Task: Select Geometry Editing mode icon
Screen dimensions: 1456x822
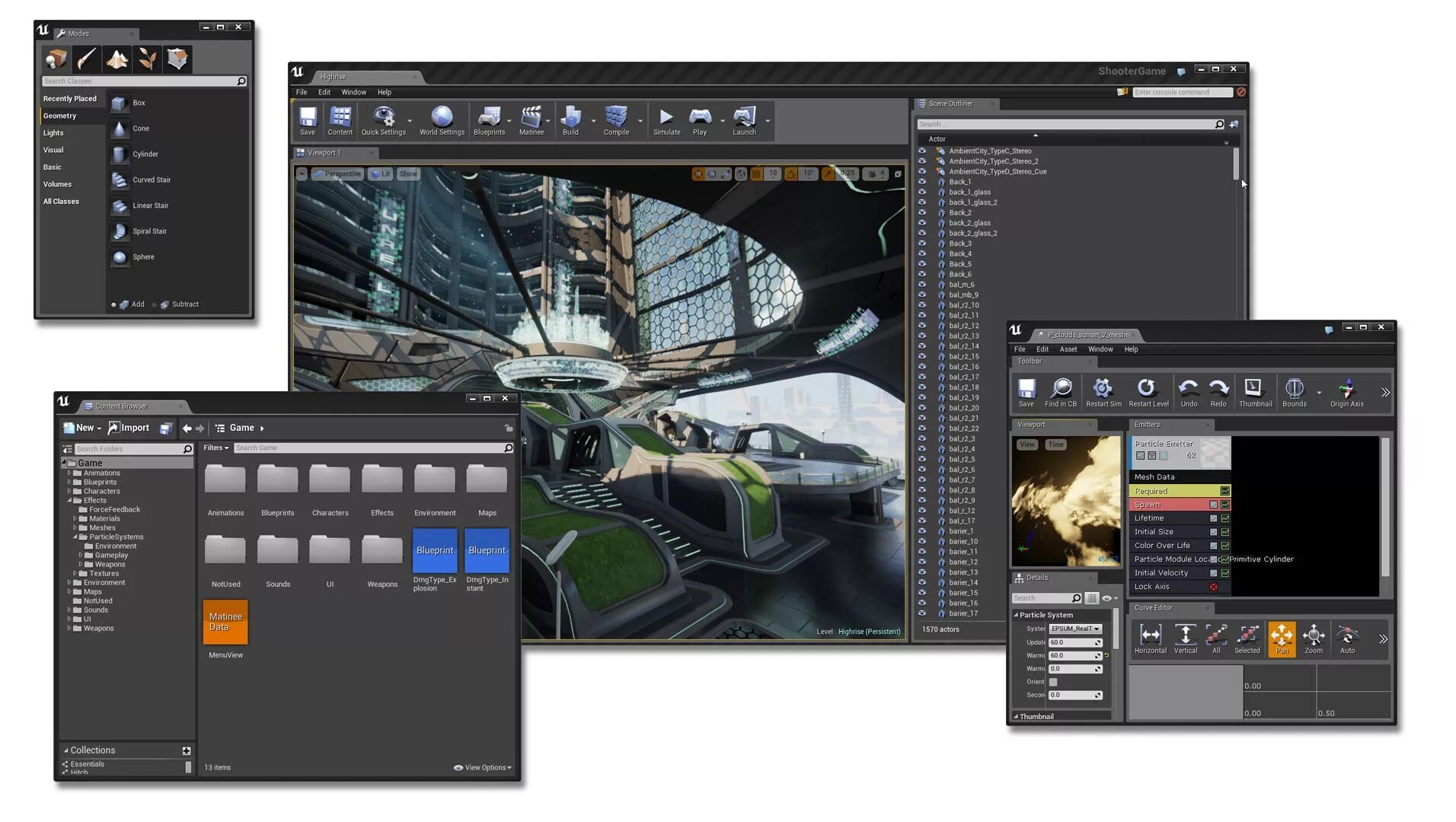Action: tap(177, 59)
